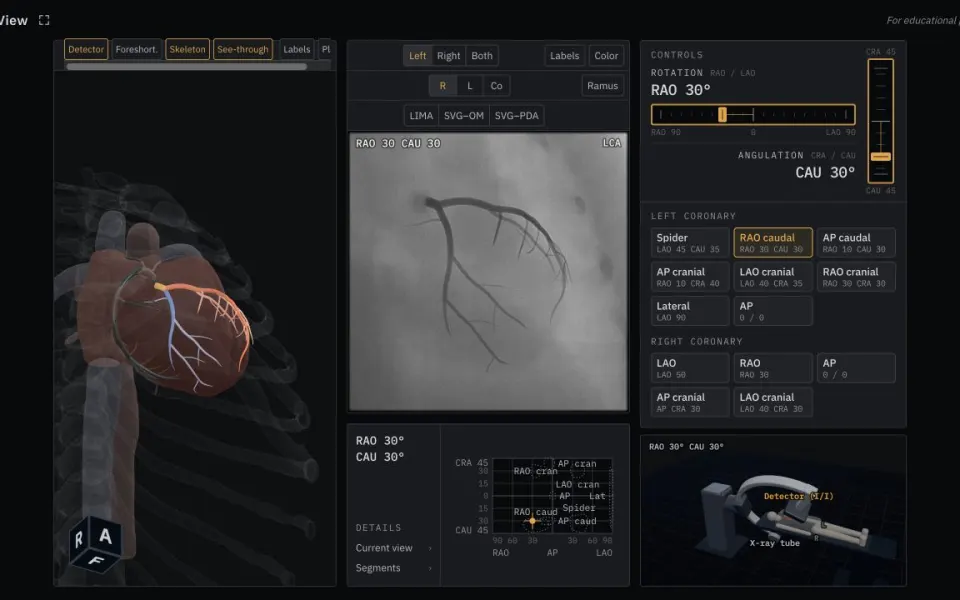Expand the Current view details
The width and height of the screenshot is (960, 600).
(394, 548)
